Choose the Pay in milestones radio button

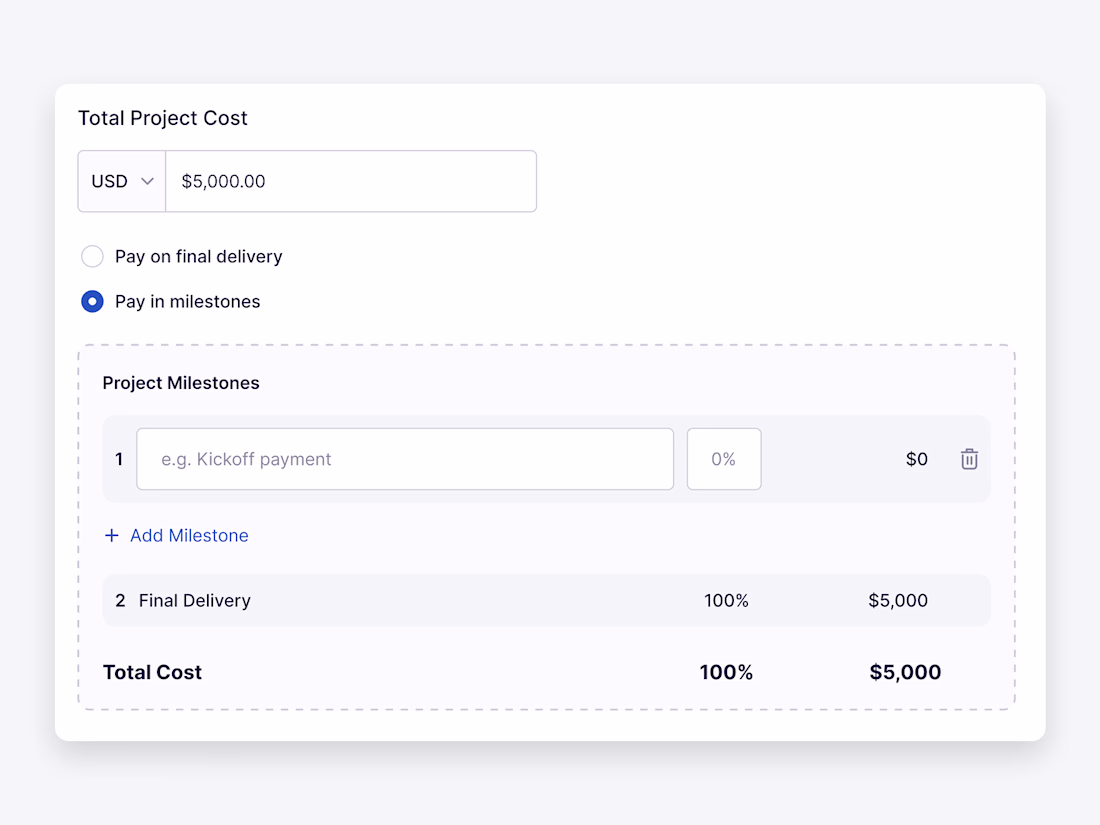point(92,302)
